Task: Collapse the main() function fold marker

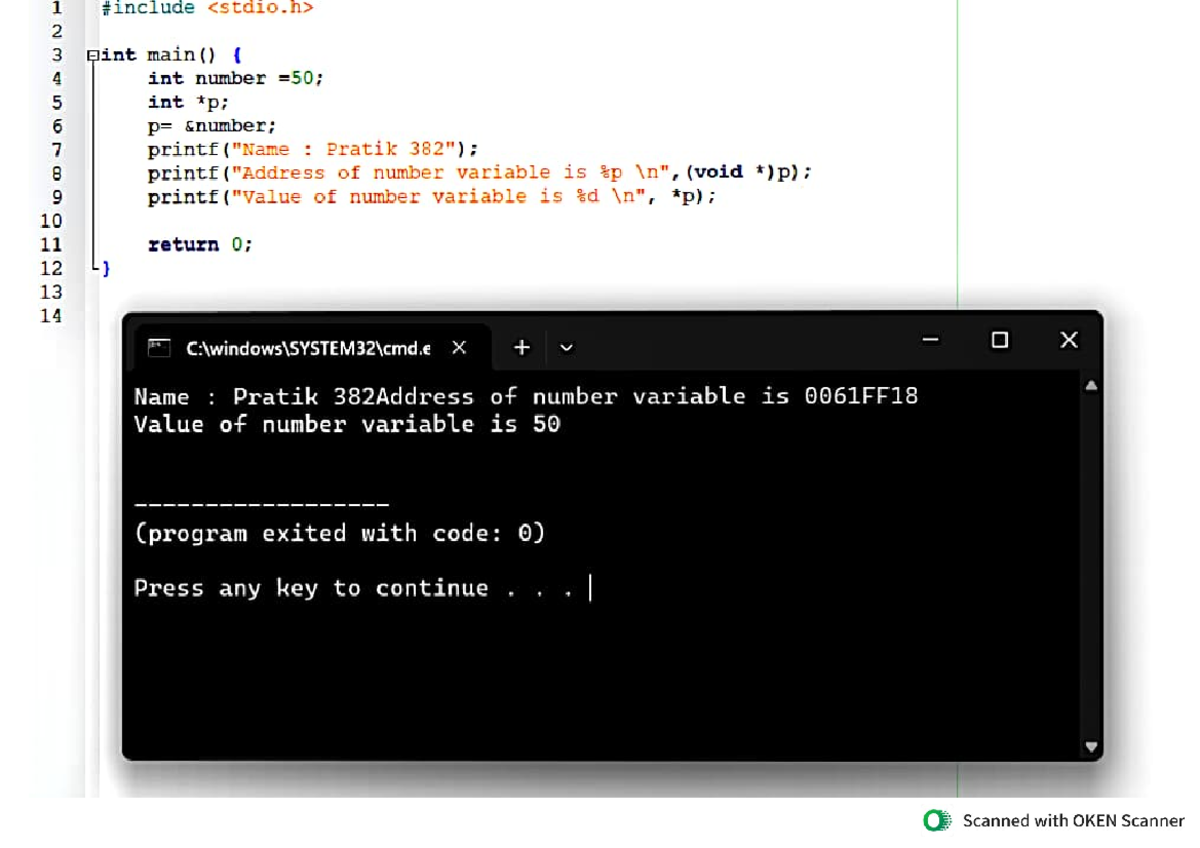Action: [x=93, y=55]
